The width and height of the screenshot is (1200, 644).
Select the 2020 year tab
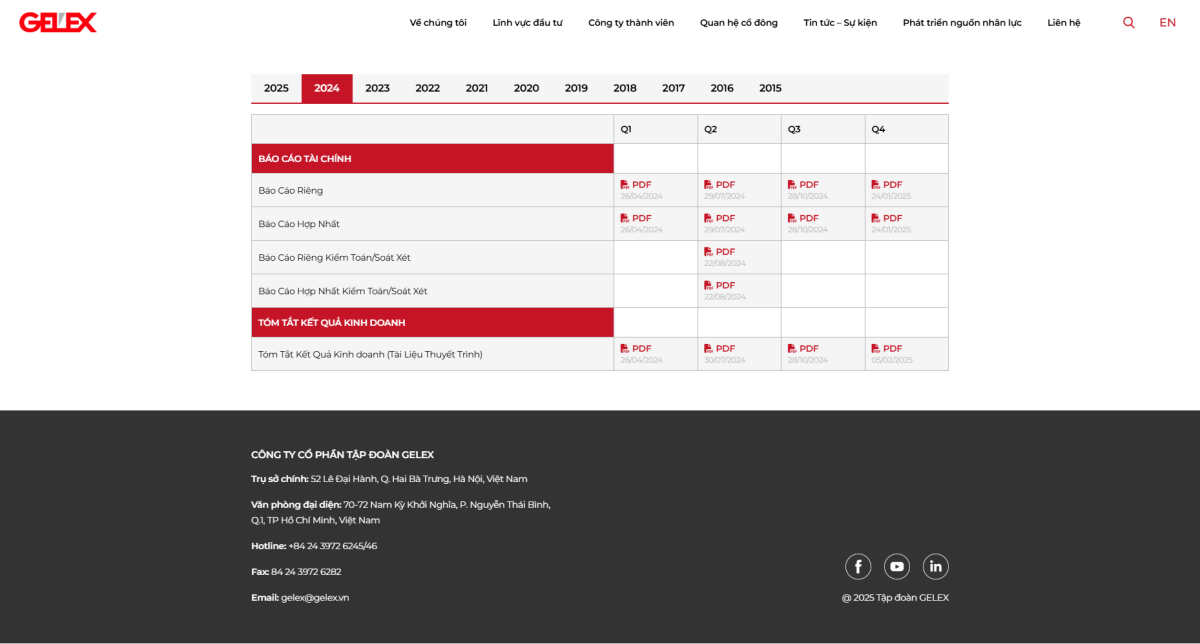click(526, 88)
